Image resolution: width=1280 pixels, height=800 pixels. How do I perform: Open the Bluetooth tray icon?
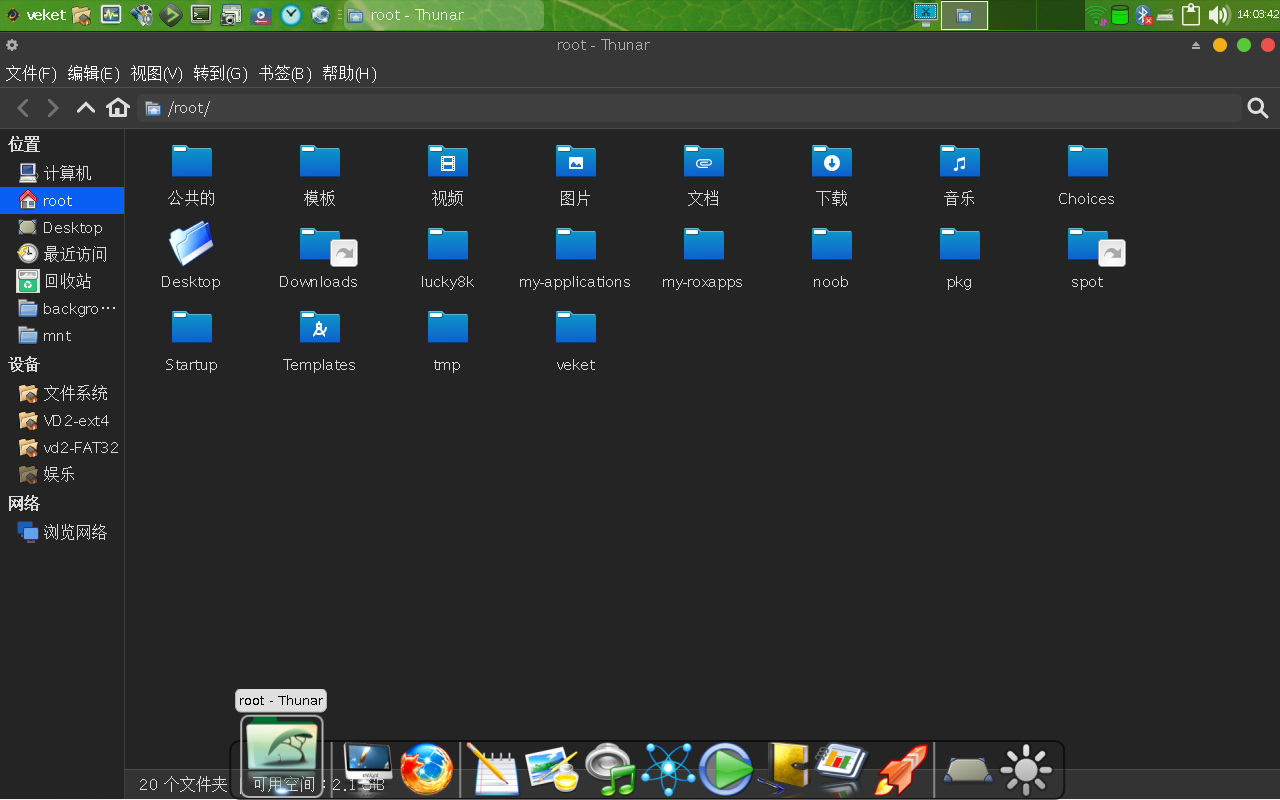tap(1142, 15)
